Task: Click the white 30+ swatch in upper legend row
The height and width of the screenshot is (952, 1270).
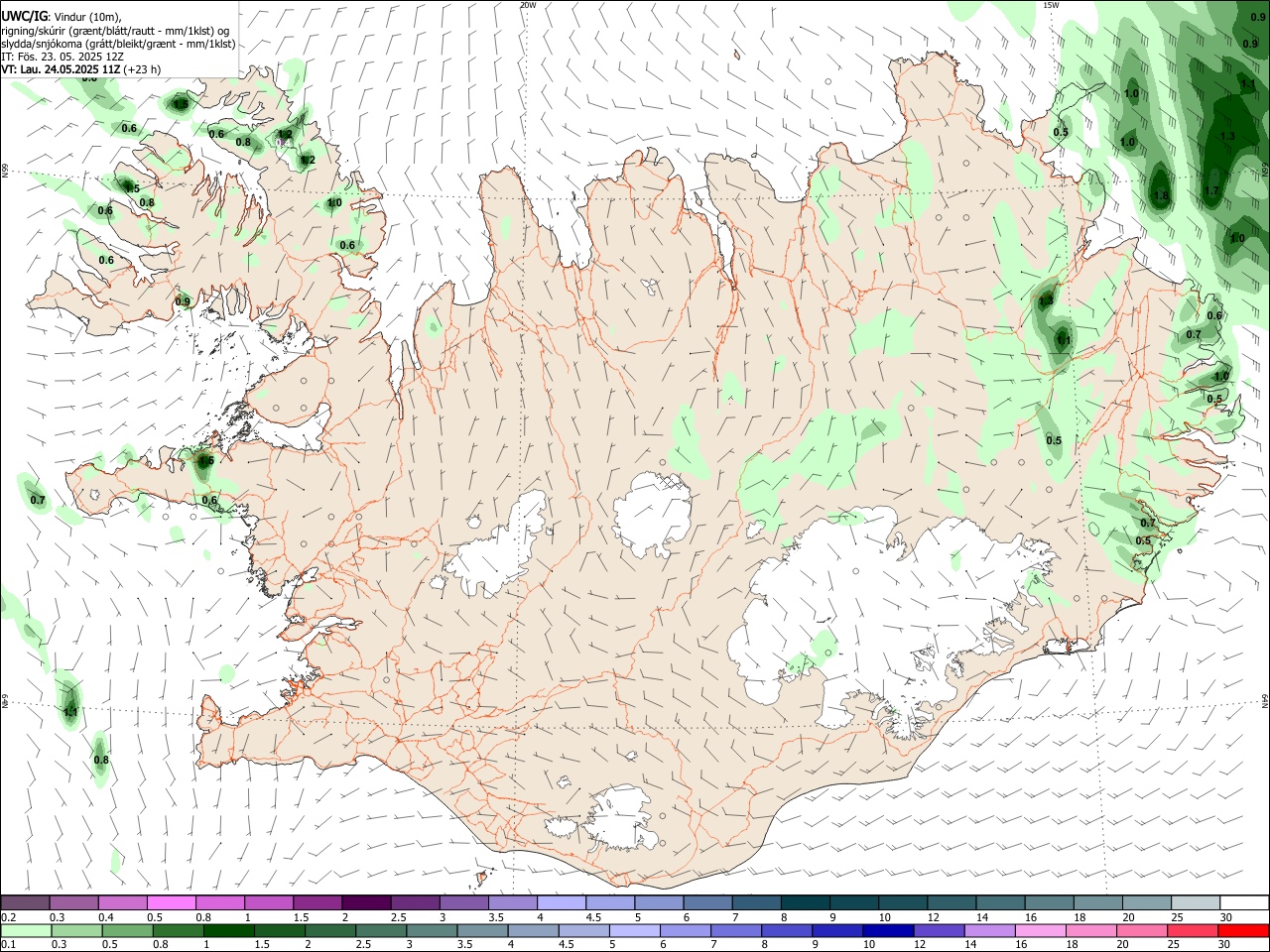Action: pos(1244,902)
